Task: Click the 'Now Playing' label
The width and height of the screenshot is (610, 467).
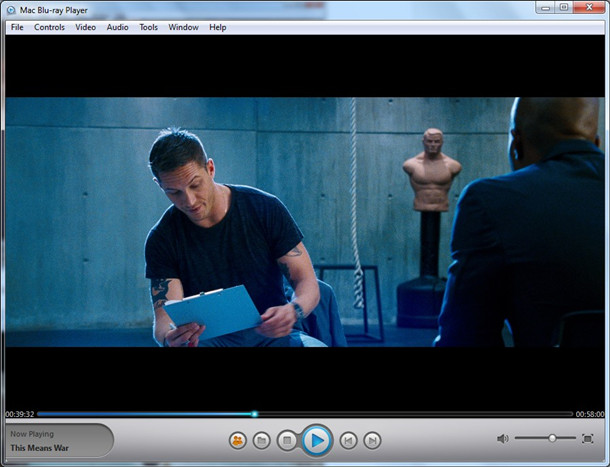Action: [x=32, y=434]
